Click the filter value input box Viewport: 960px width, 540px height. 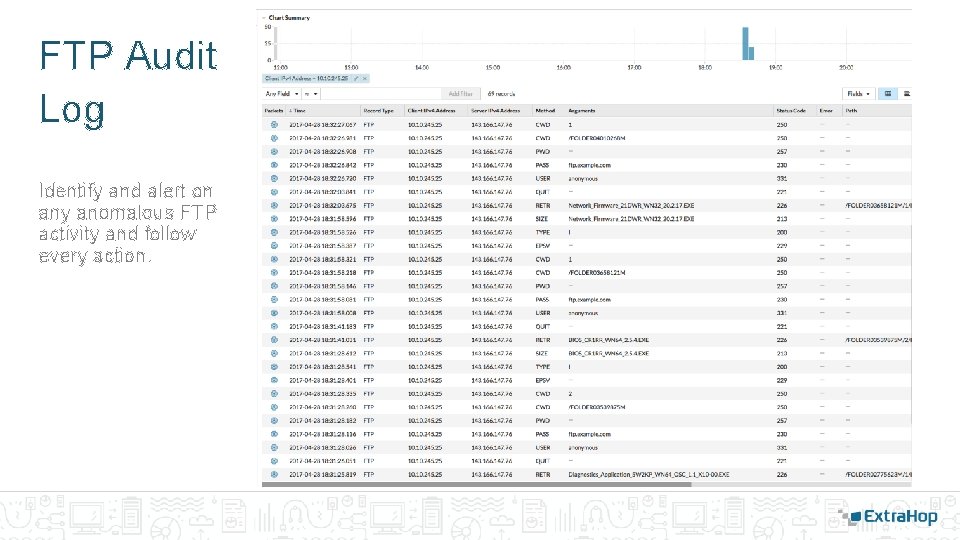381,94
